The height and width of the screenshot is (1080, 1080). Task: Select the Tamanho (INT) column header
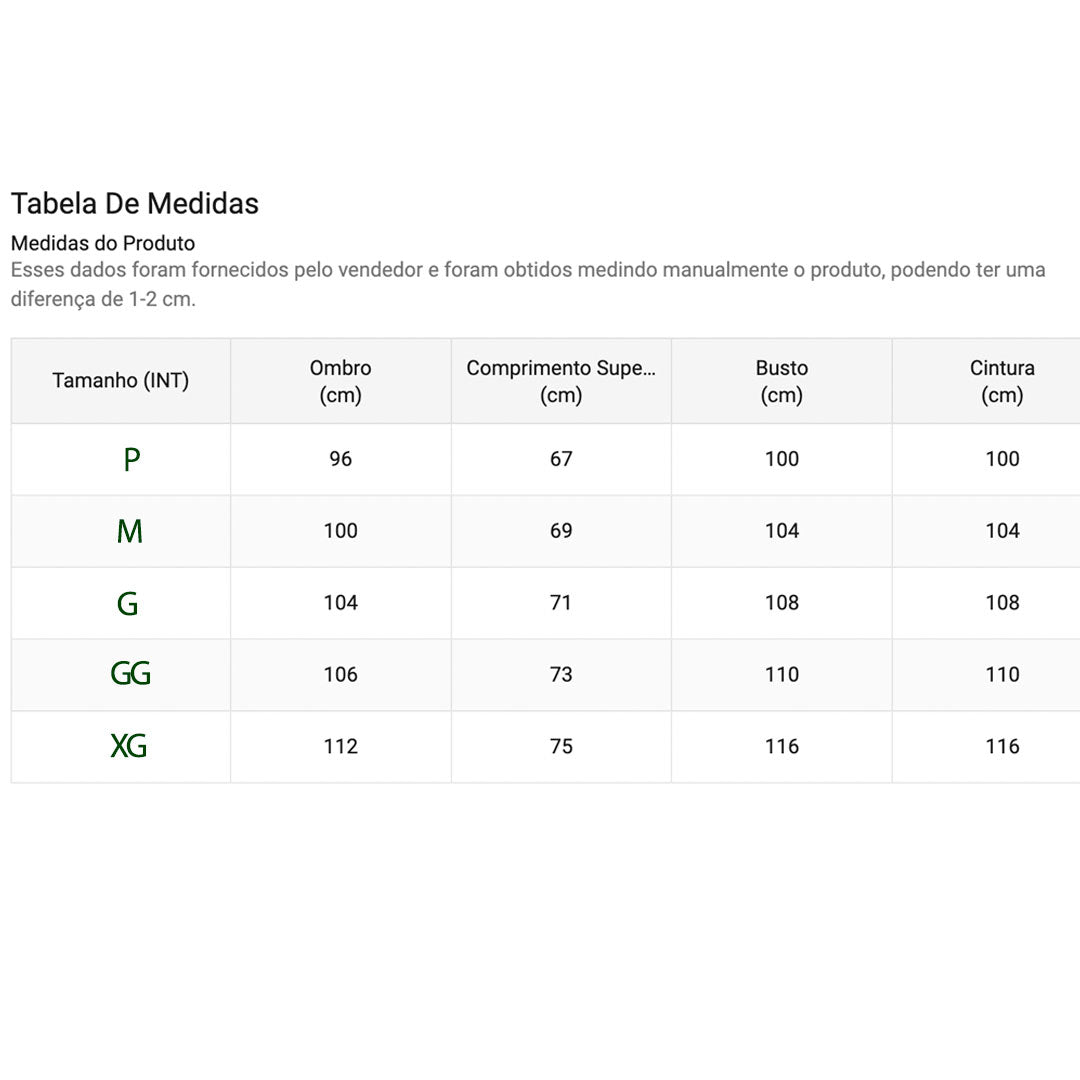tap(121, 380)
